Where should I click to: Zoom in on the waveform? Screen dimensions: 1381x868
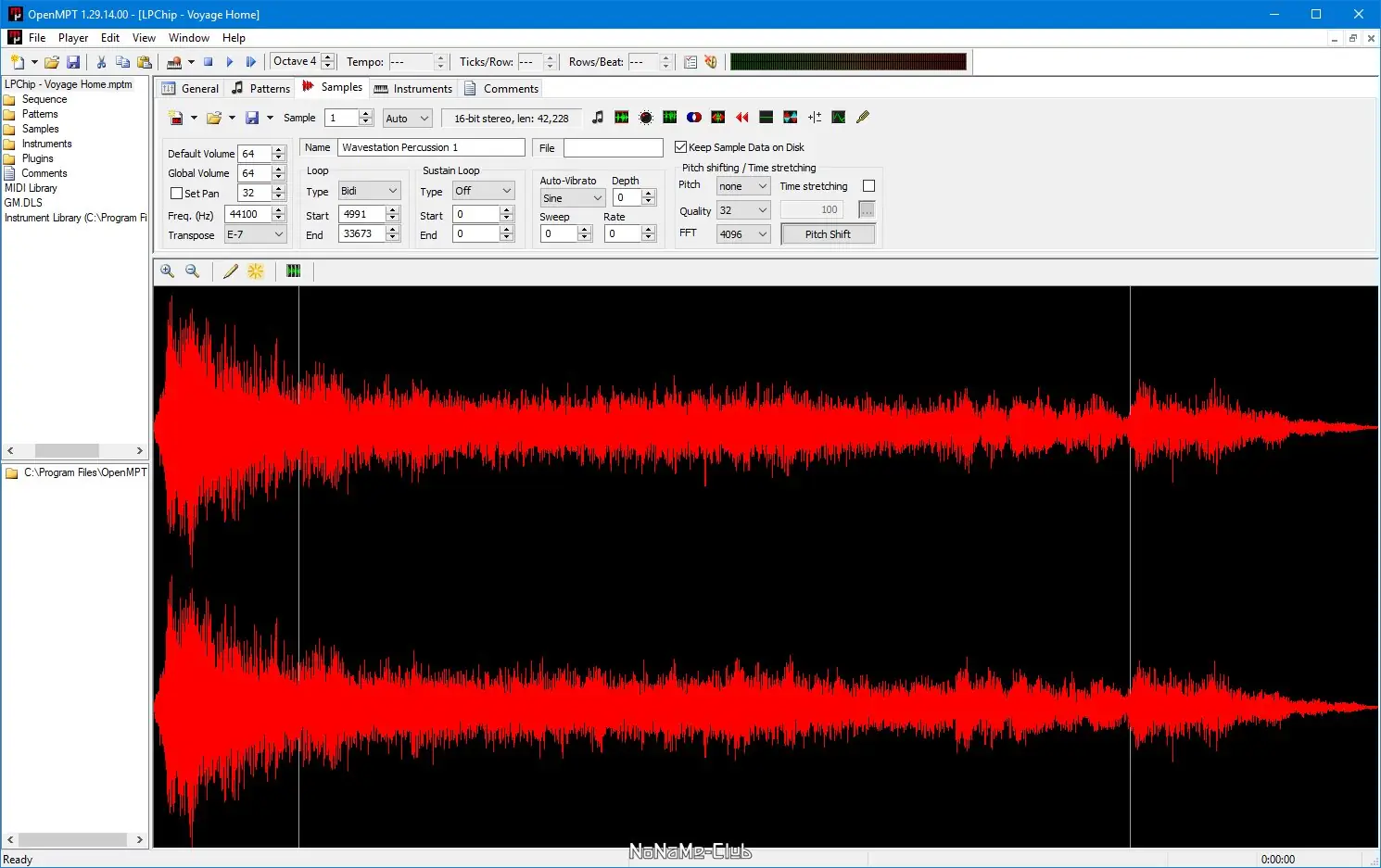pyautogui.click(x=168, y=271)
